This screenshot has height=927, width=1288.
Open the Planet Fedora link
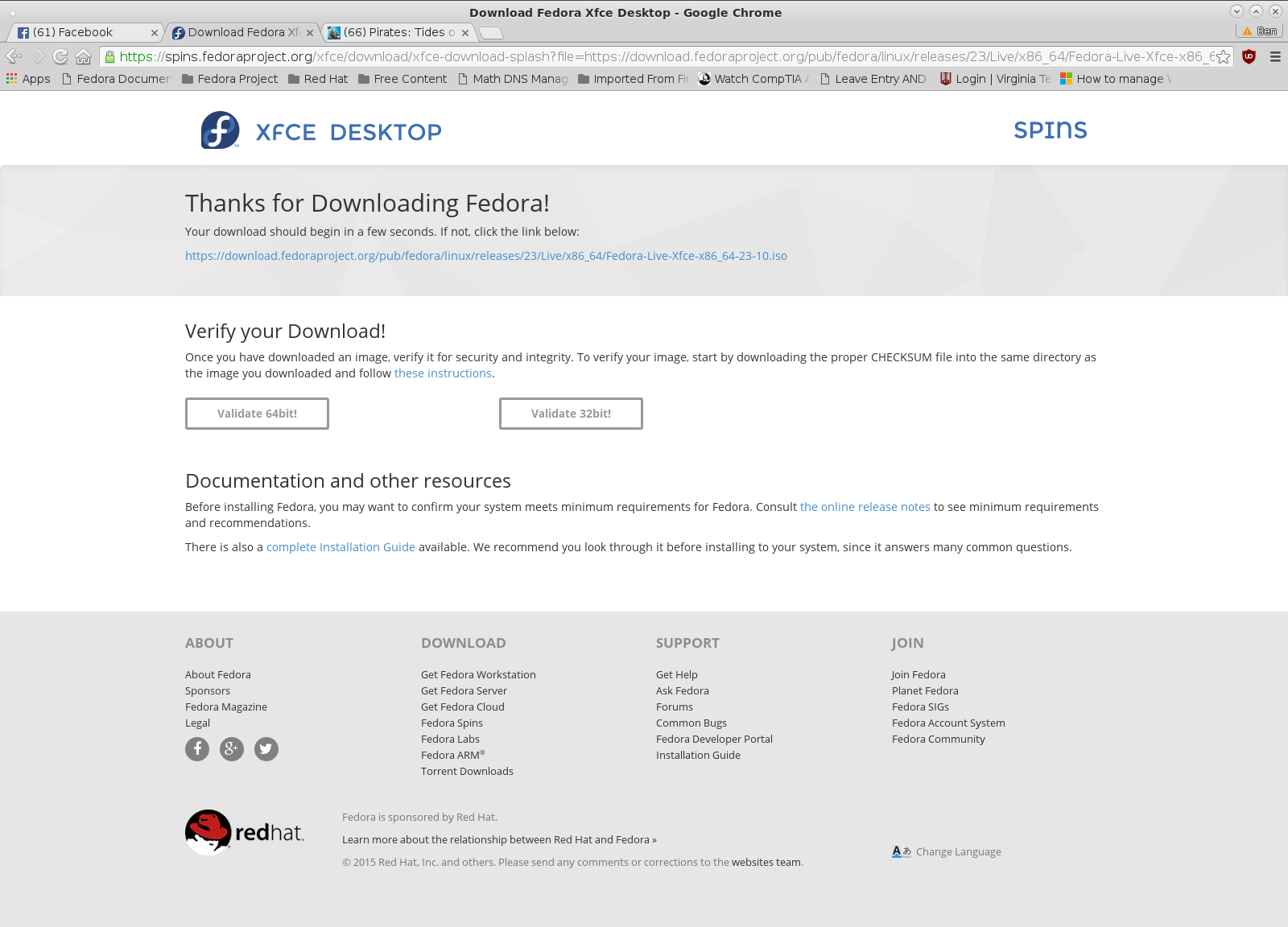pyautogui.click(x=925, y=690)
